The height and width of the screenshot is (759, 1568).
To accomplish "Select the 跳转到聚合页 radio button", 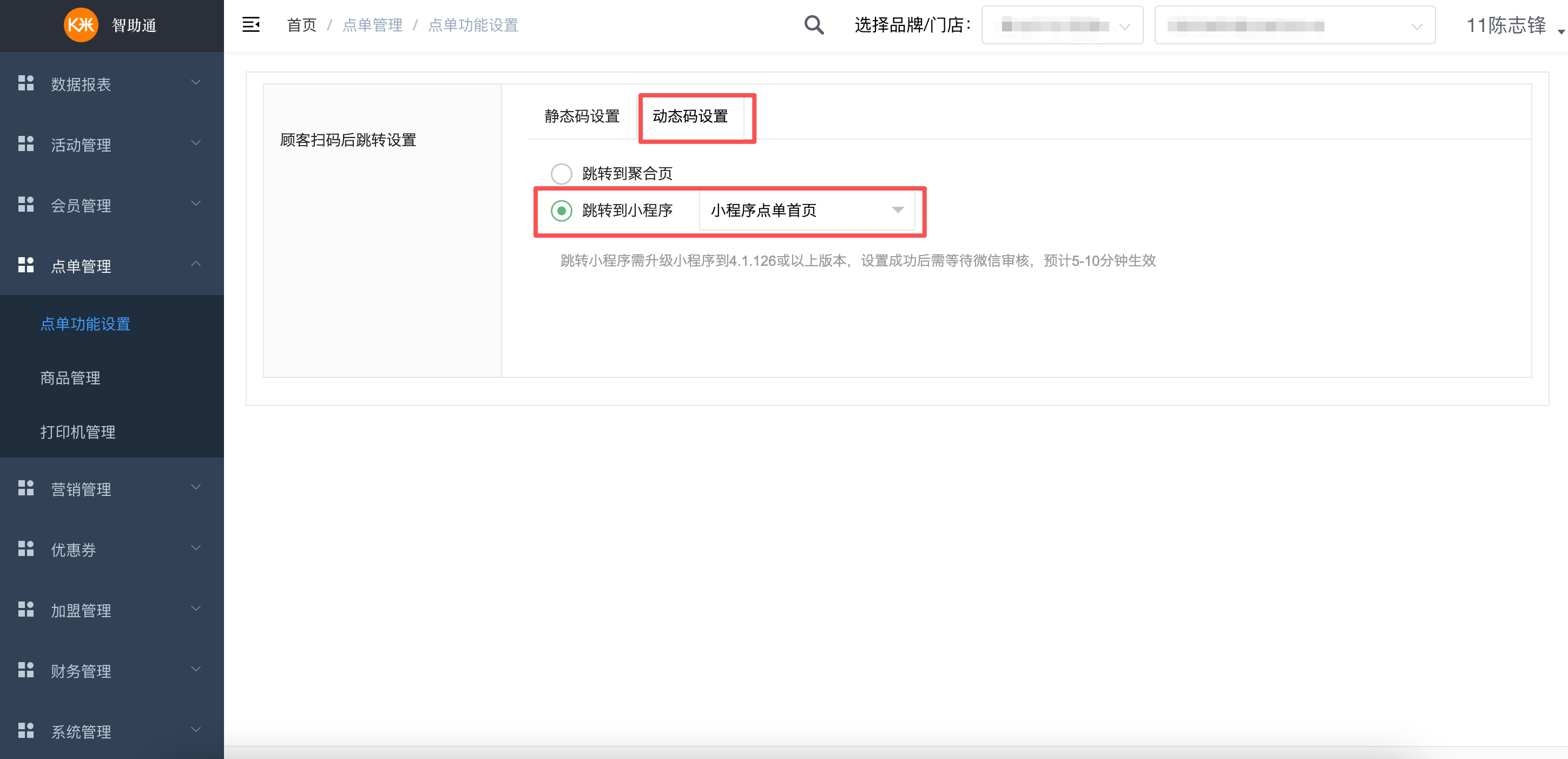I will click(561, 174).
